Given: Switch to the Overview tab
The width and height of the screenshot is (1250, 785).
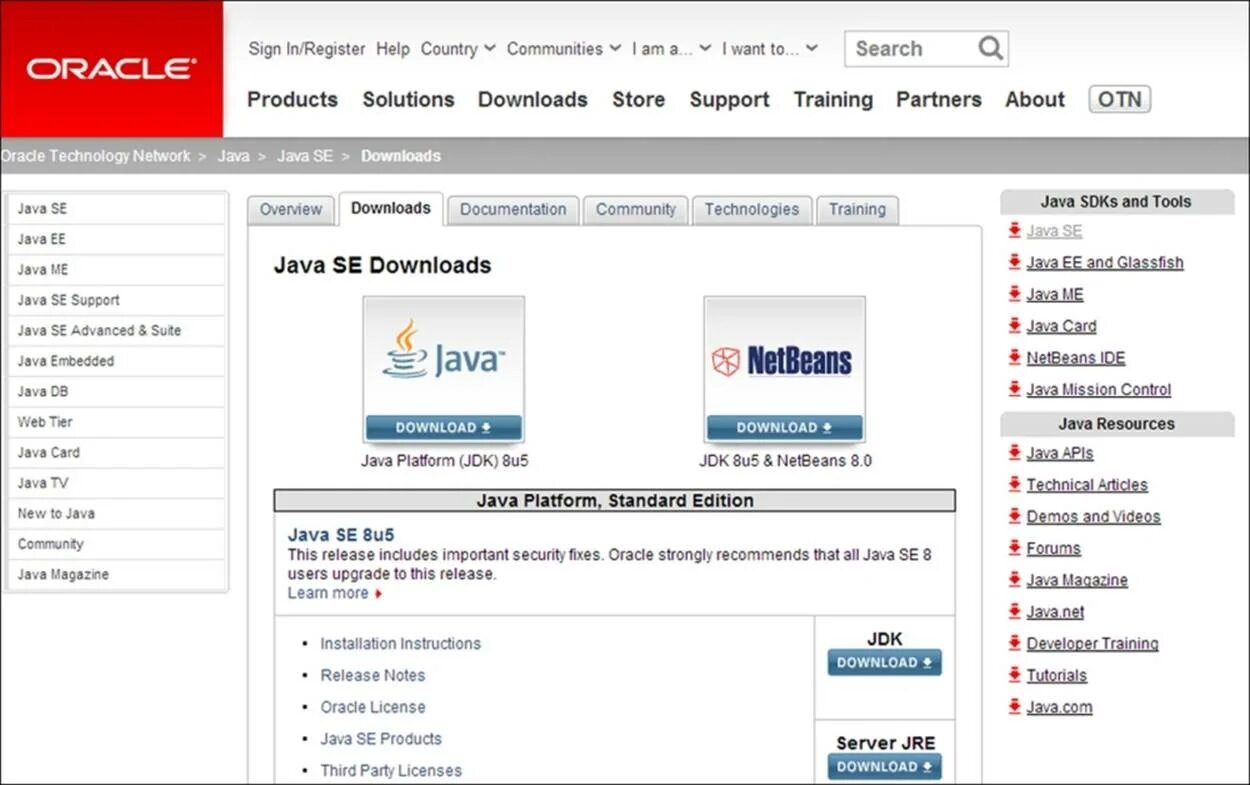Looking at the screenshot, I should [291, 210].
